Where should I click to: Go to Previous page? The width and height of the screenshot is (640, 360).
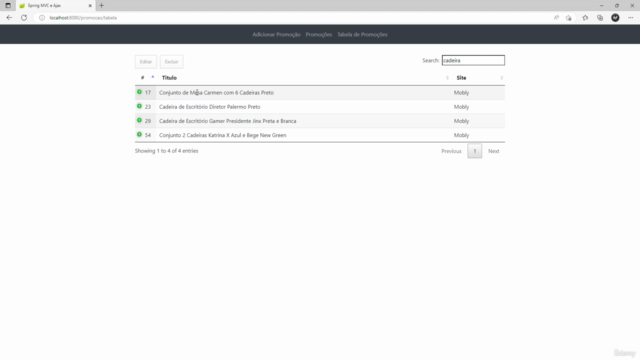click(x=451, y=151)
